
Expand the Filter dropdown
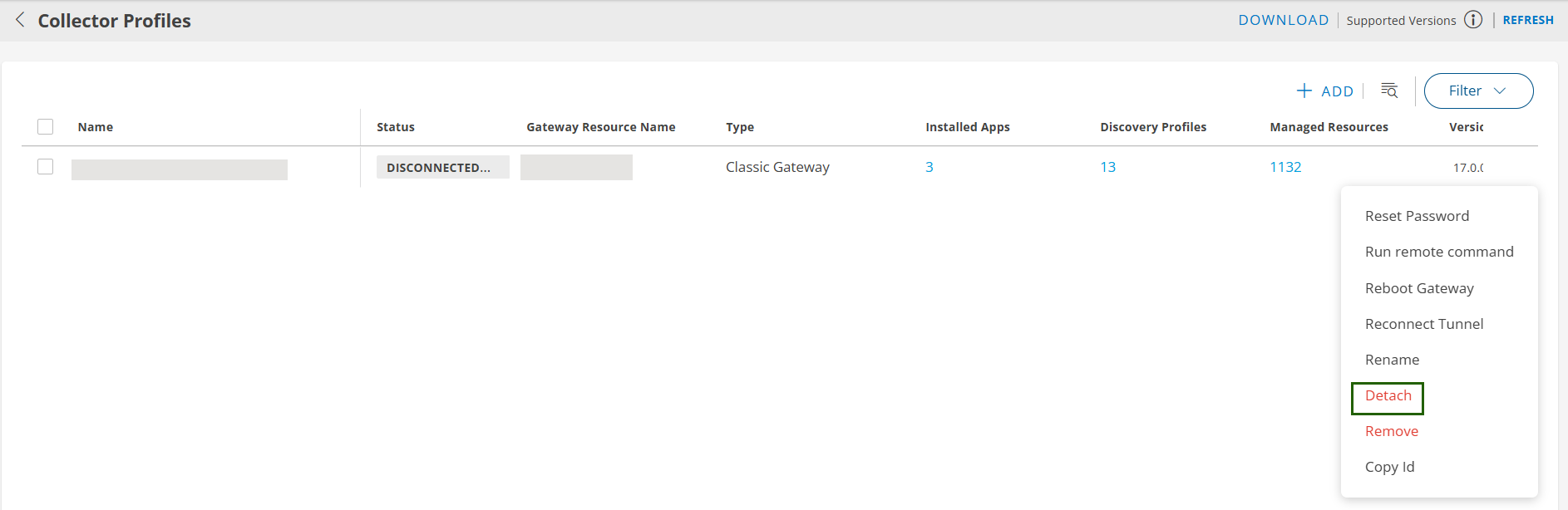1477,91
